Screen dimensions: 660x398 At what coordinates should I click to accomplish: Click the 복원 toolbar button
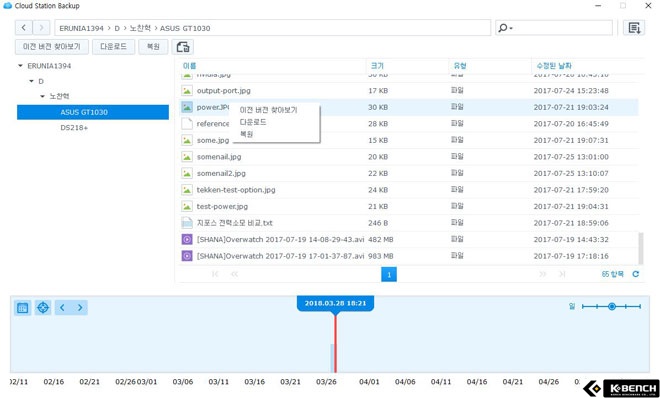pyautogui.click(x=153, y=47)
